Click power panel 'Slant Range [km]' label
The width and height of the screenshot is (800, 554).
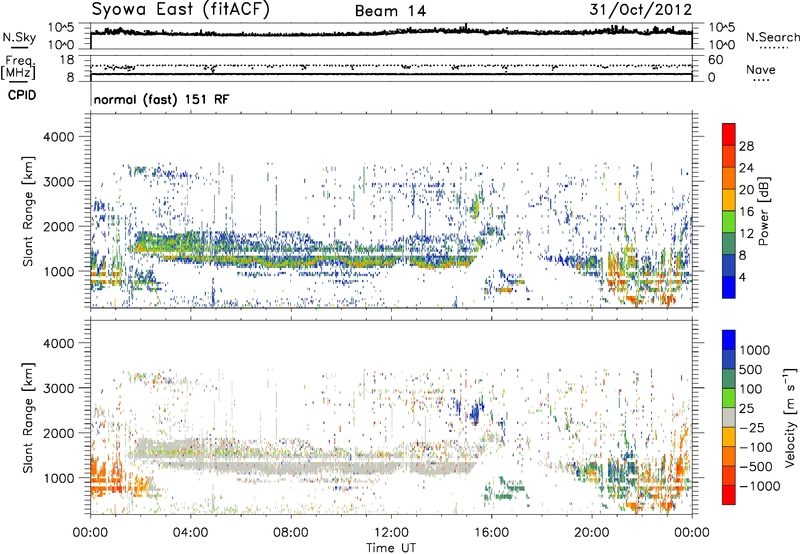(x=28, y=211)
